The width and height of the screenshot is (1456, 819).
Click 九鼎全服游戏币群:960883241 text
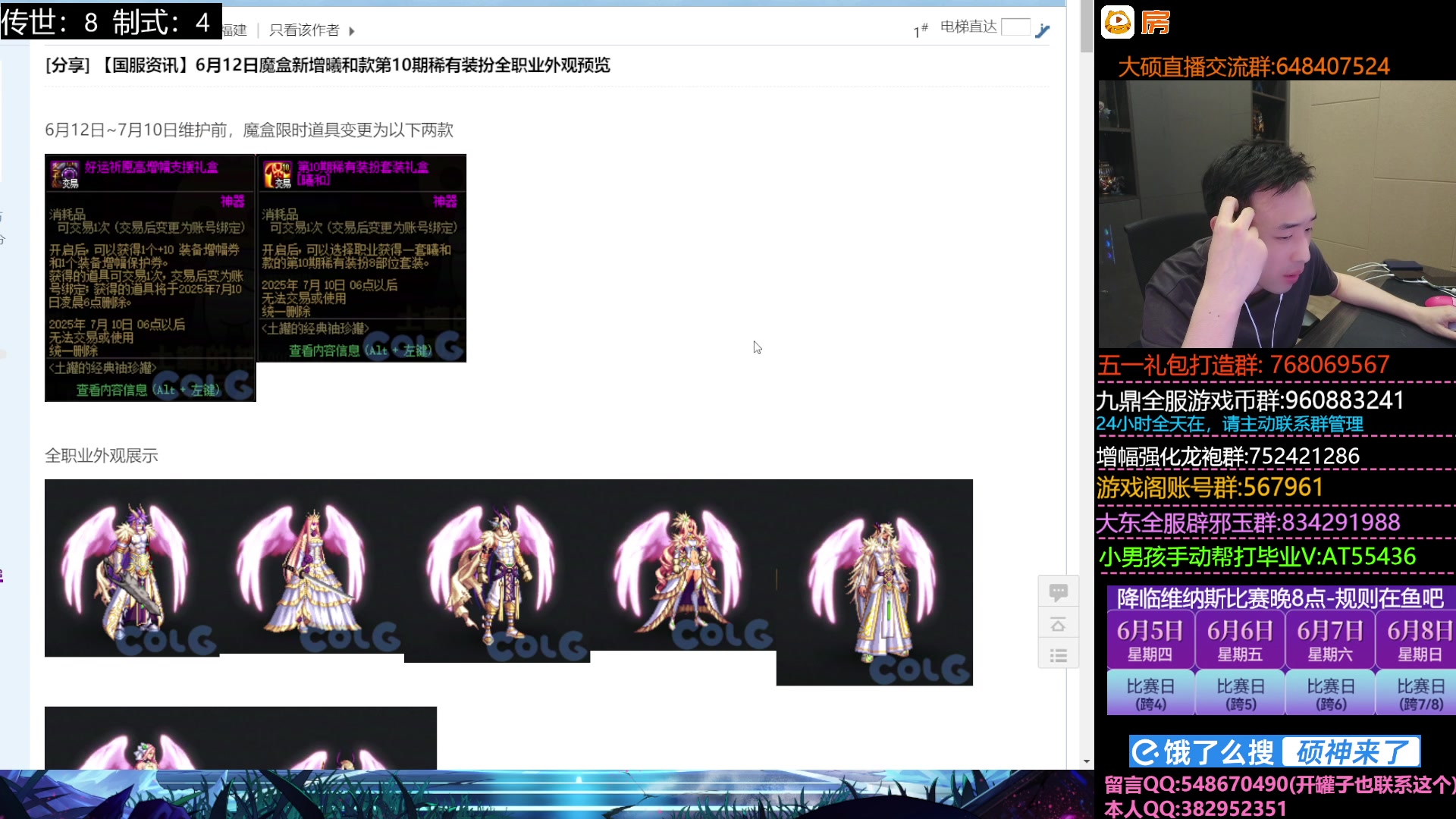tap(1250, 400)
